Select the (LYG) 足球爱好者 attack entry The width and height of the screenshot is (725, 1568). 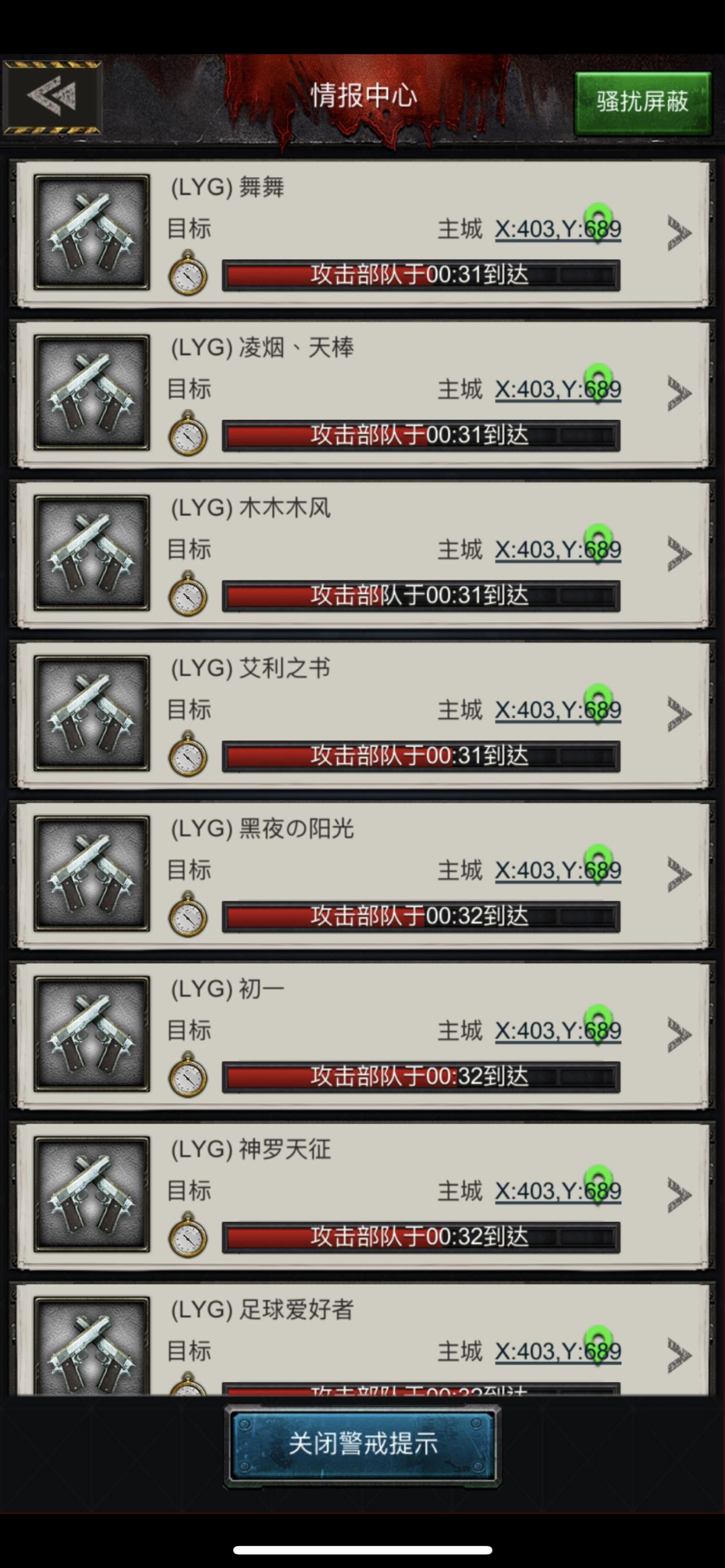[362, 1339]
